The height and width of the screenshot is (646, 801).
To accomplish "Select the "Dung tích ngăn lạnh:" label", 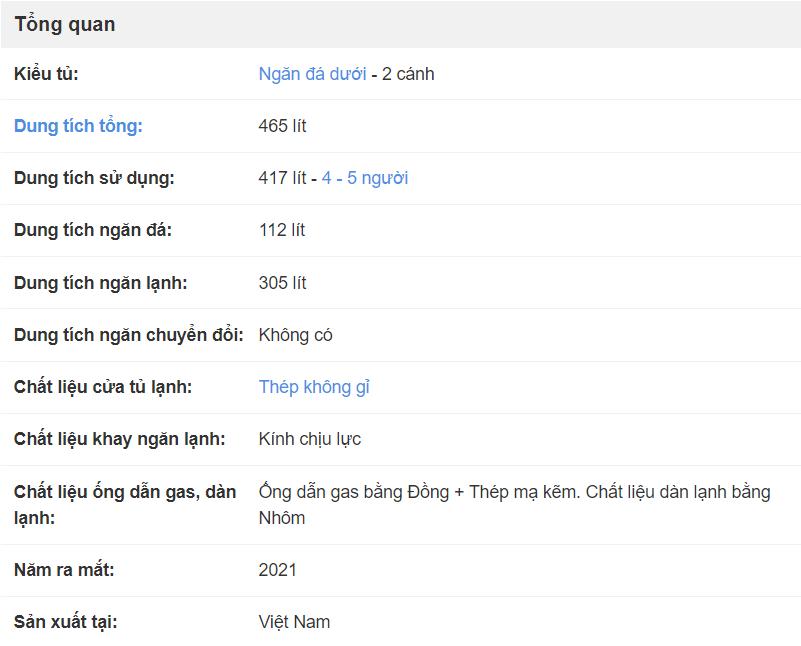I will 100,283.
